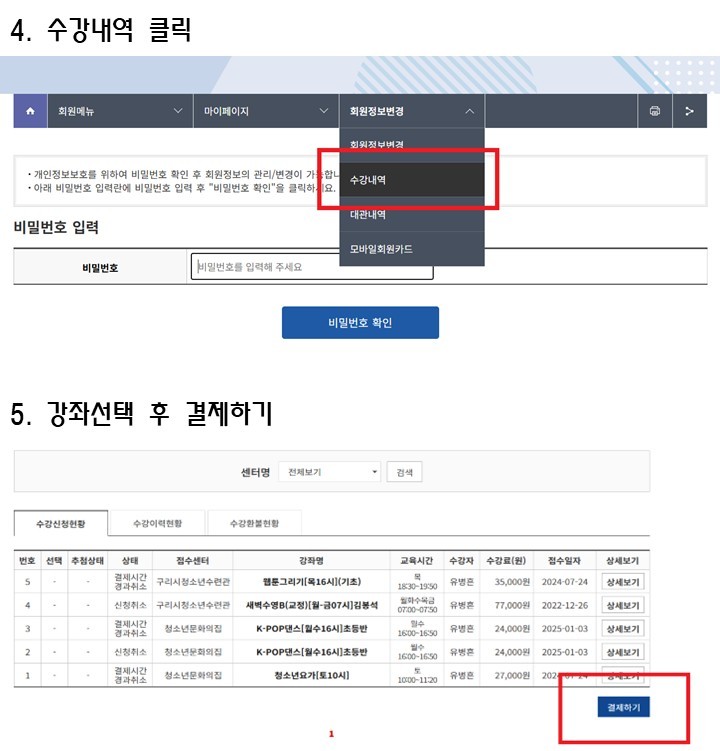This screenshot has height=751, width=720.
Task: Click the 검색 button next to 센터명
Action: click(x=404, y=472)
